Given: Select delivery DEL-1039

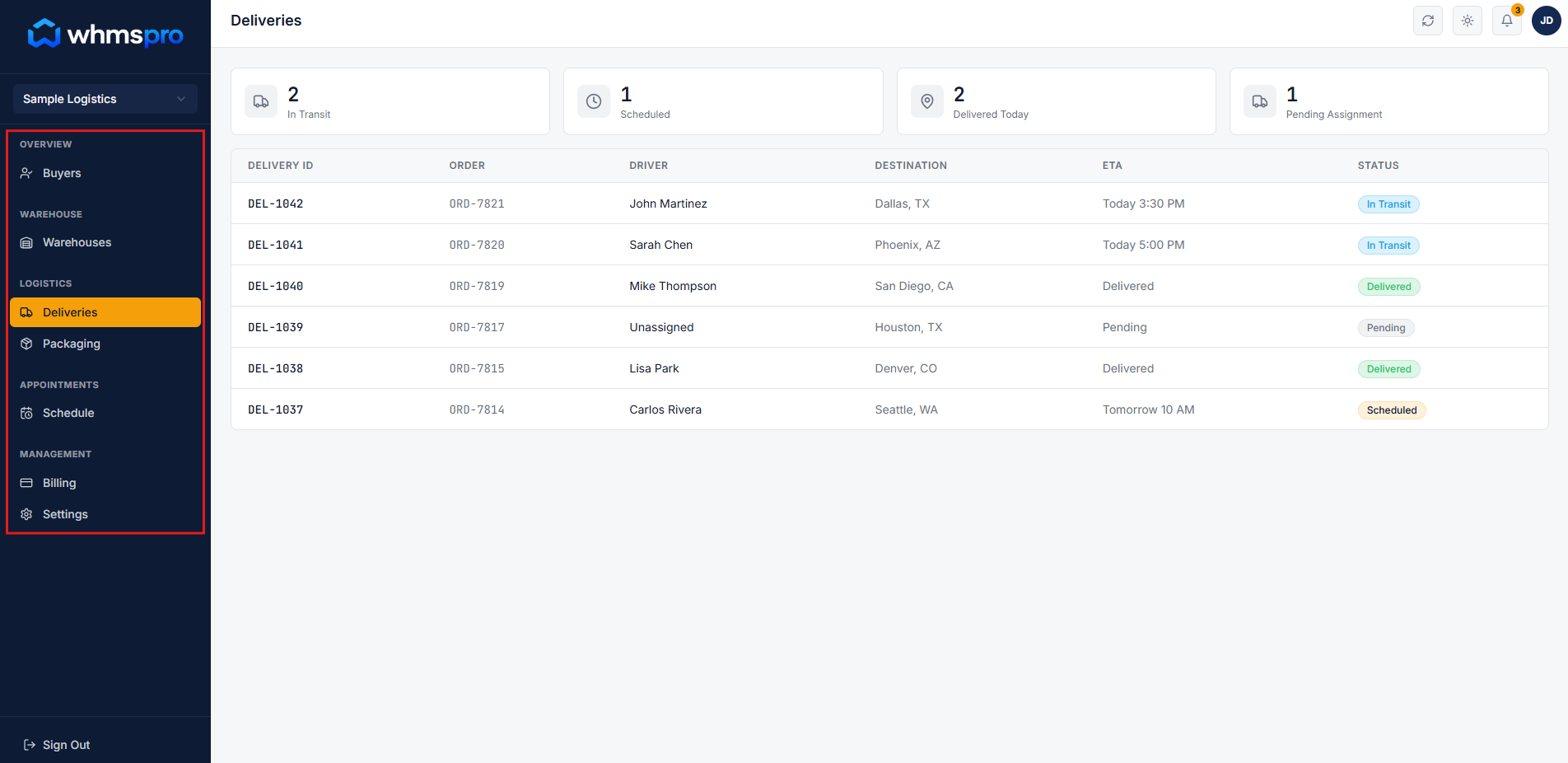Looking at the screenshot, I should pyautogui.click(x=275, y=327).
